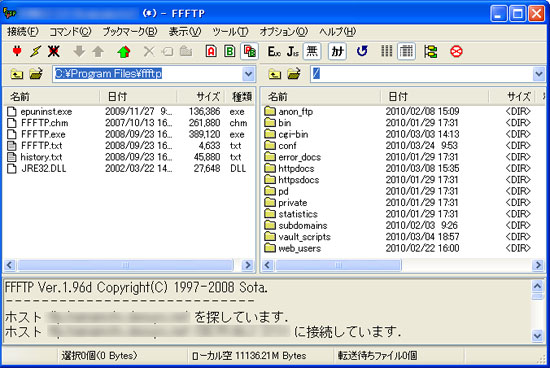Viewport: 550px width, 368px height.
Task: Set host kanji code to EUC
Action: pos(274,52)
